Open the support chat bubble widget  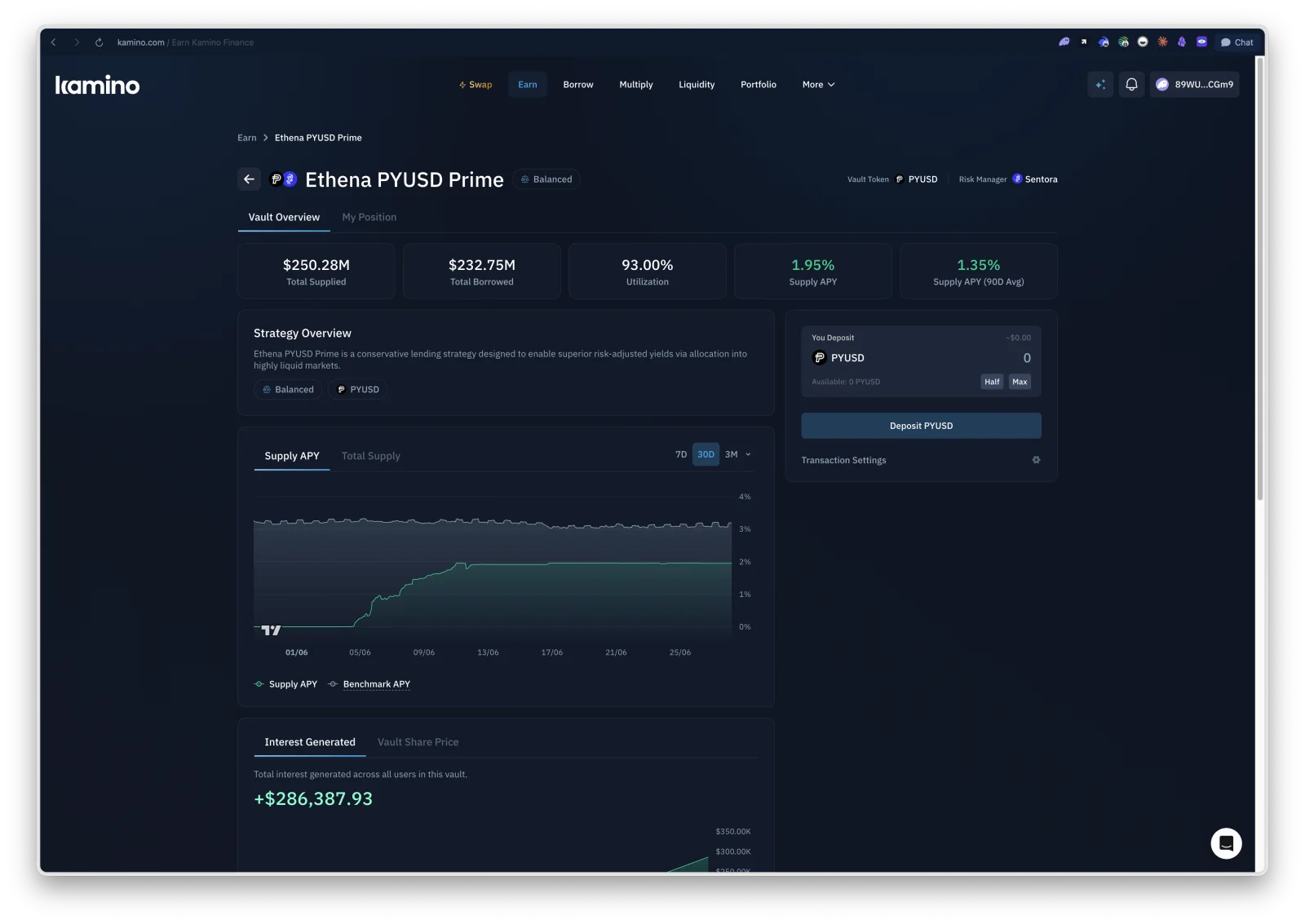1226,843
